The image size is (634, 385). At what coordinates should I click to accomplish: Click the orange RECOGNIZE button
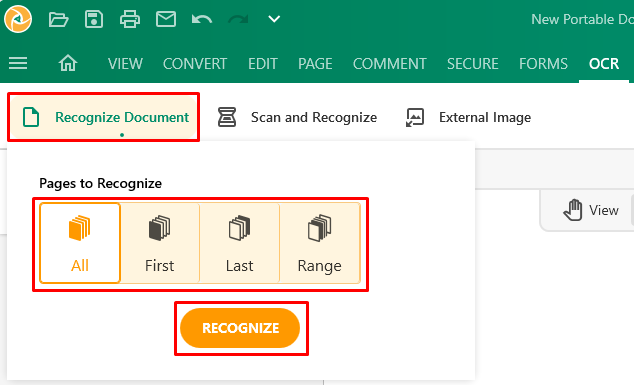tap(240, 328)
